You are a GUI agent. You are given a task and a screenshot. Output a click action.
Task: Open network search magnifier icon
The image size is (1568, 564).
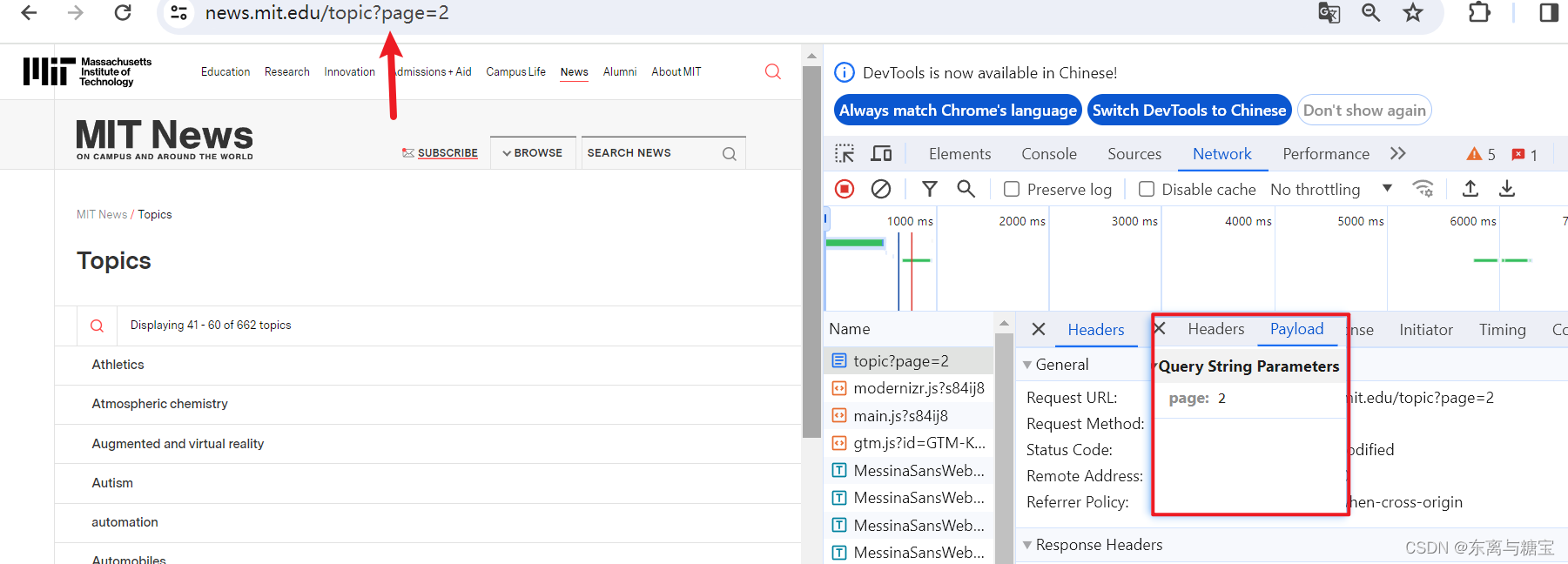tap(966, 189)
